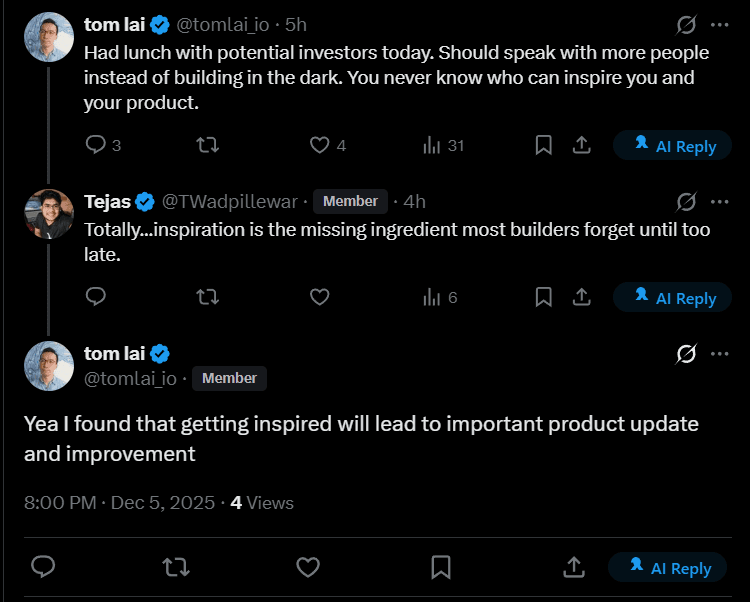Screen dimensions: 750x602
Task: Click Grok icon on Tejas's reply
Action: click(686, 201)
